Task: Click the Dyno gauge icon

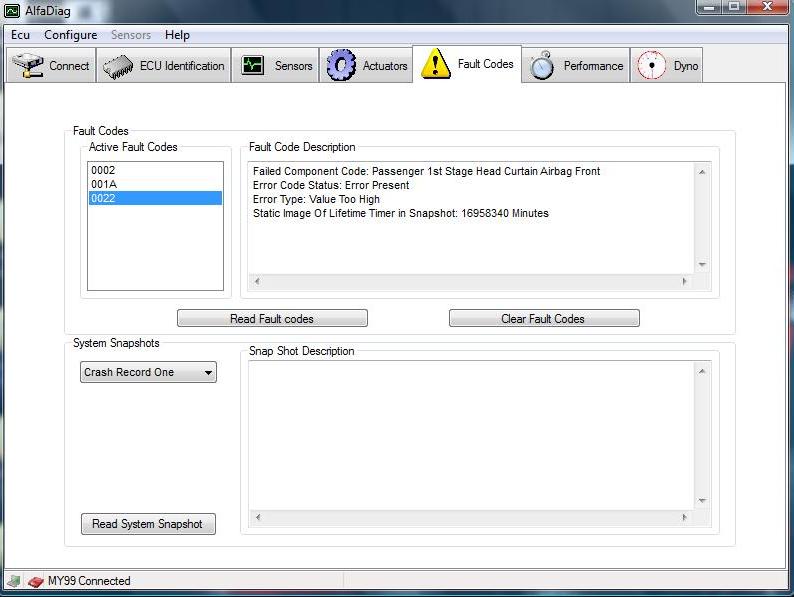Action: [x=652, y=66]
